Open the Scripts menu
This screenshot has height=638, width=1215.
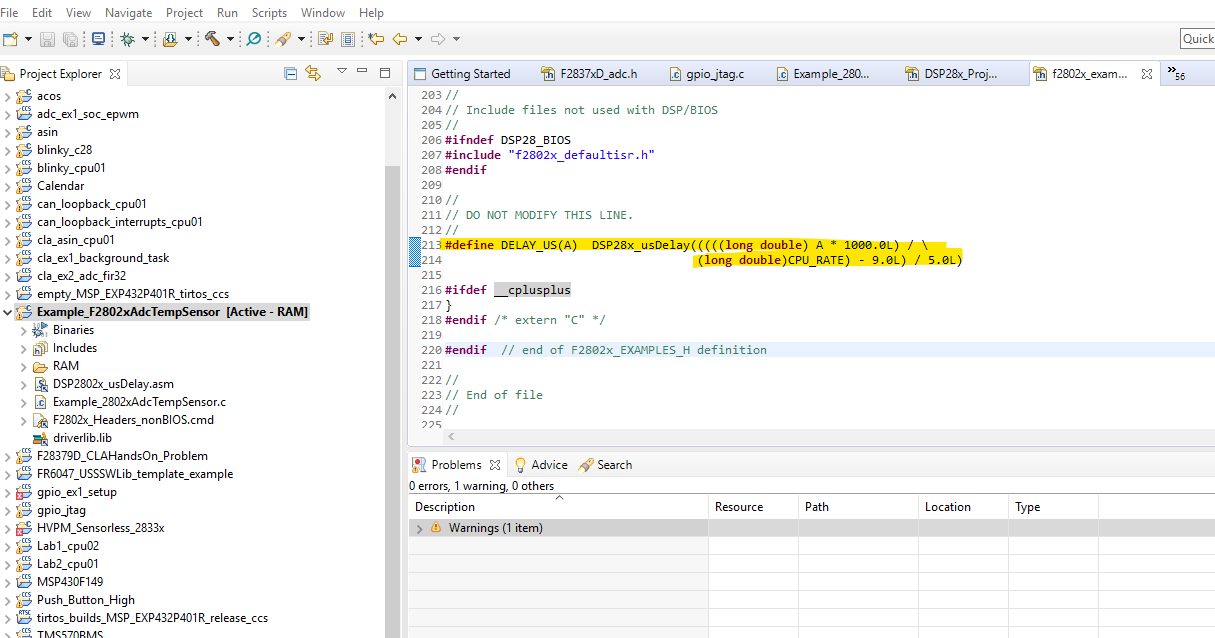269,13
